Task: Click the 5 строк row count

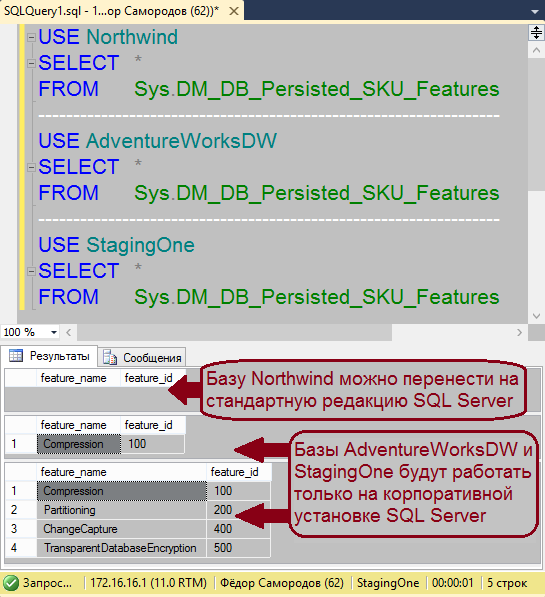Action: [507, 583]
